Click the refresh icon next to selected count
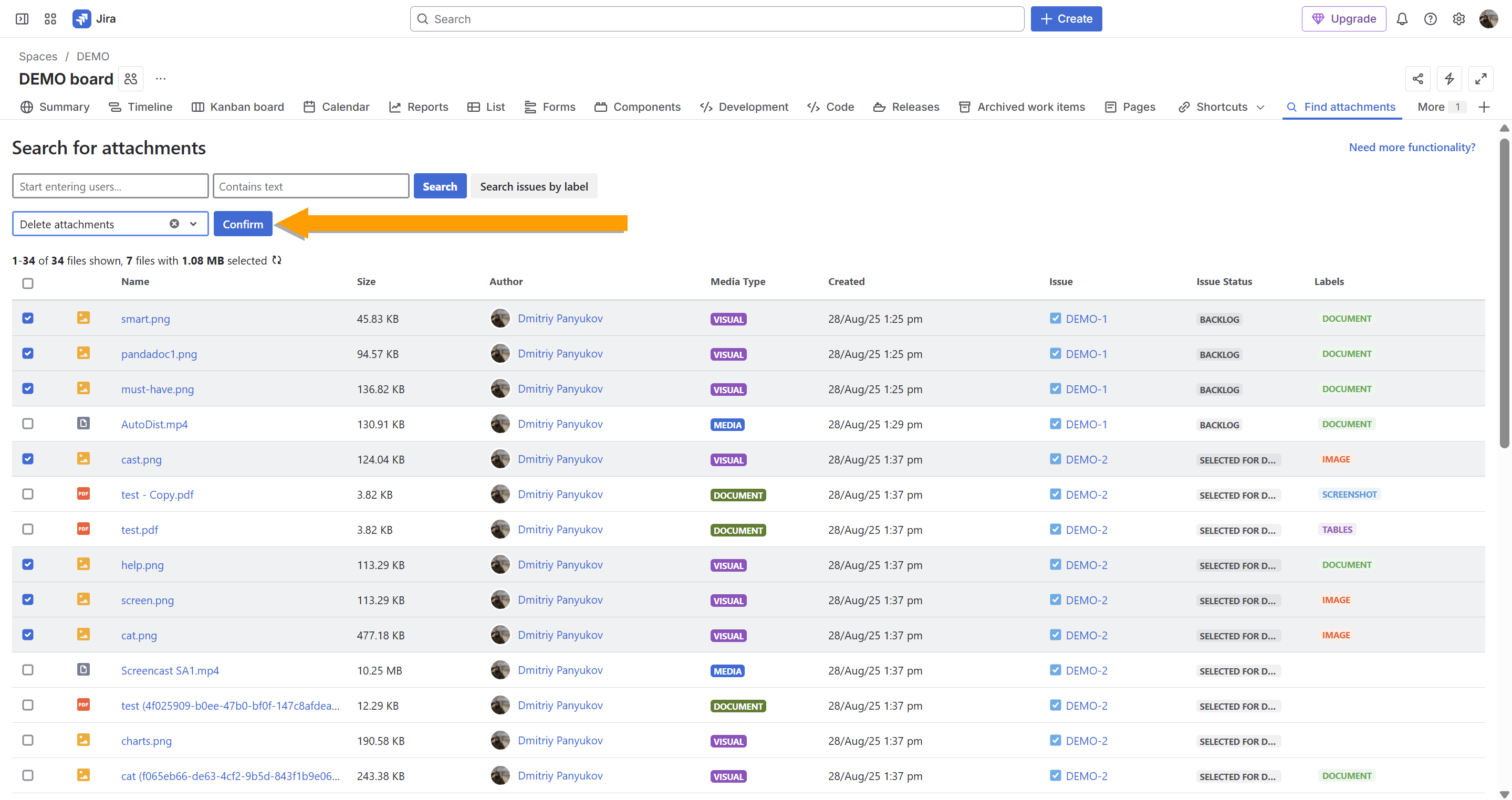 pyautogui.click(x=276, y=260)
